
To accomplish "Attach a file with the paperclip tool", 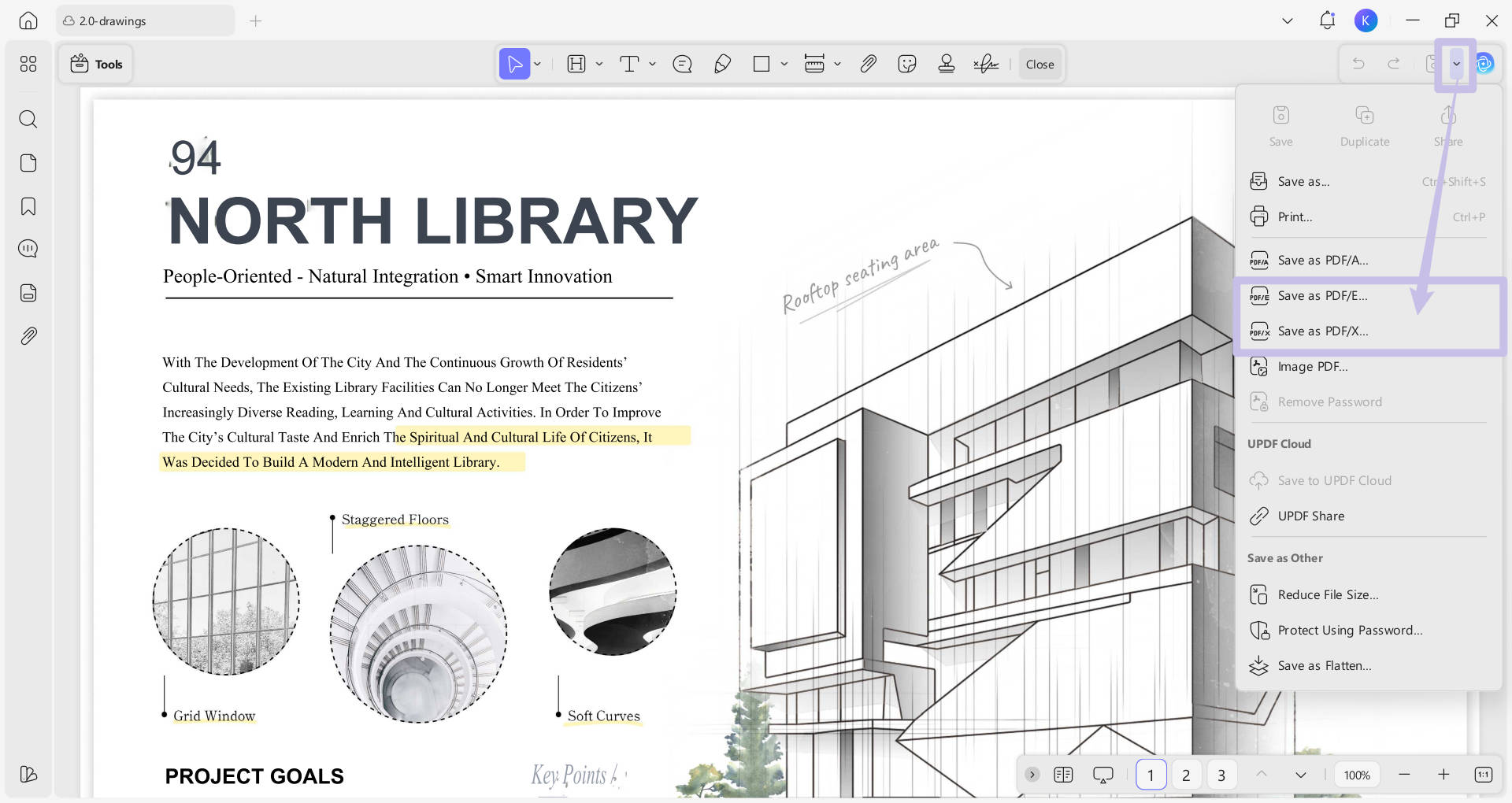I will [868, 64].
